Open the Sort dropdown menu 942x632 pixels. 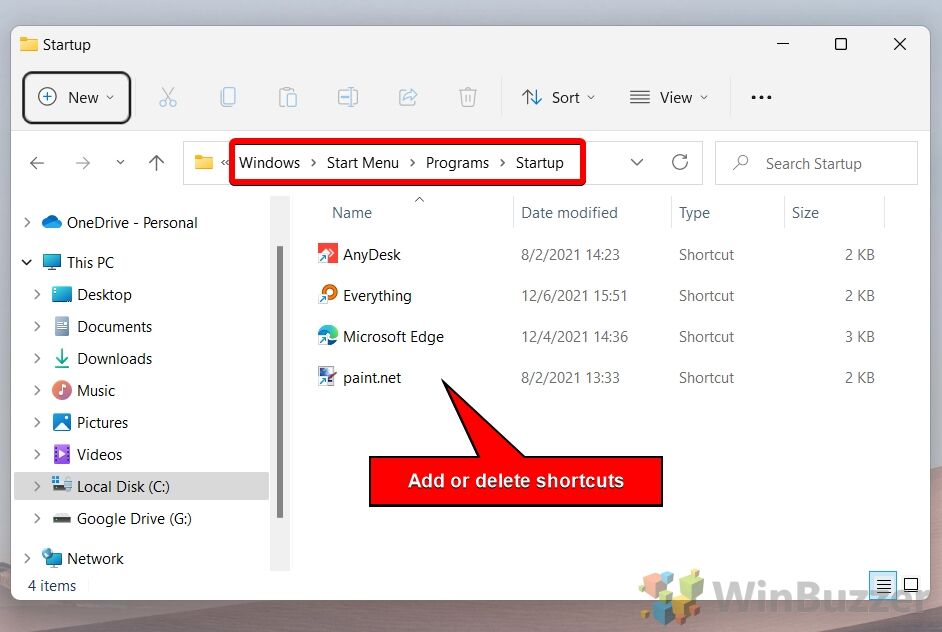(558, 97)
